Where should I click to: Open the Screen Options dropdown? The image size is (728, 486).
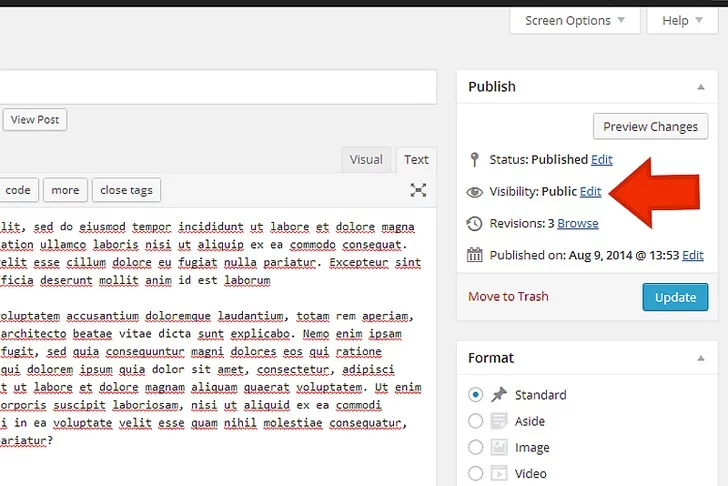click(x=574, y=20)
